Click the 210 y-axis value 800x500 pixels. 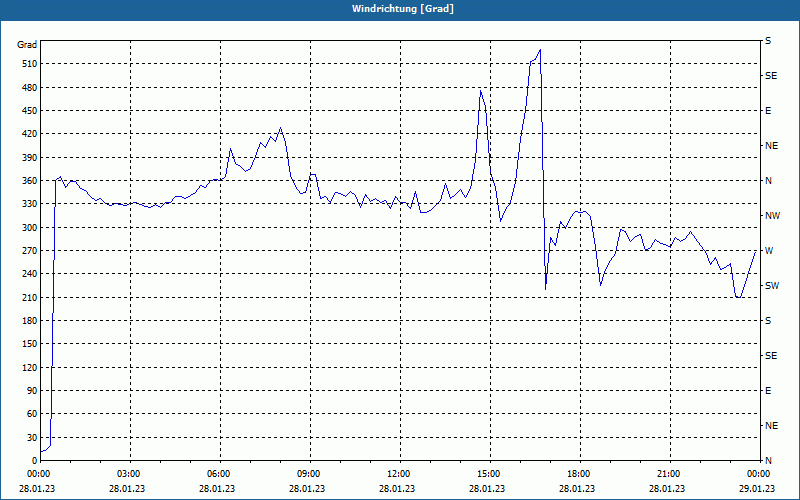[x=30, y=297]
